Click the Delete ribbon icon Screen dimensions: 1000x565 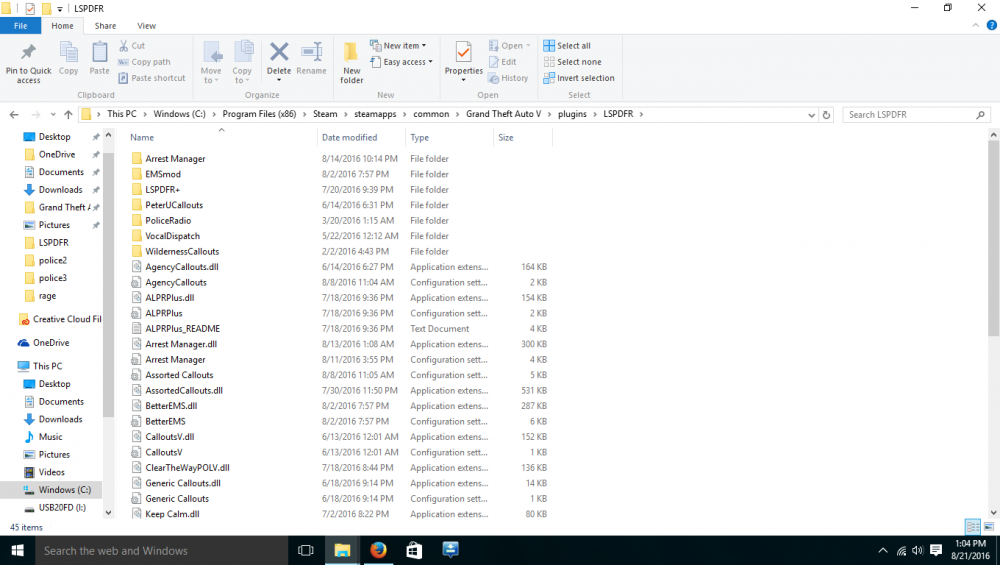279,51
